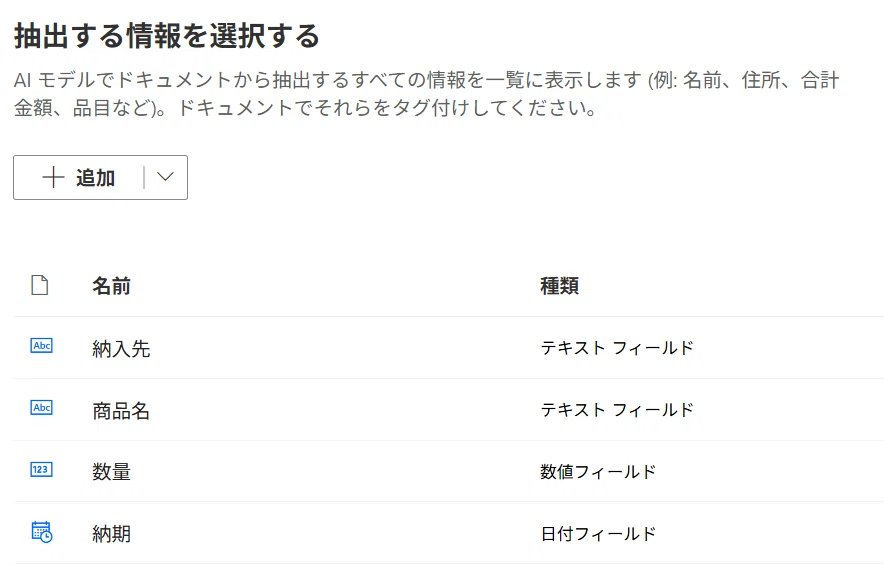Click the 123 number icon for 数量
The width and height of the screenshot is (884, 566).
tap(42, 470)
